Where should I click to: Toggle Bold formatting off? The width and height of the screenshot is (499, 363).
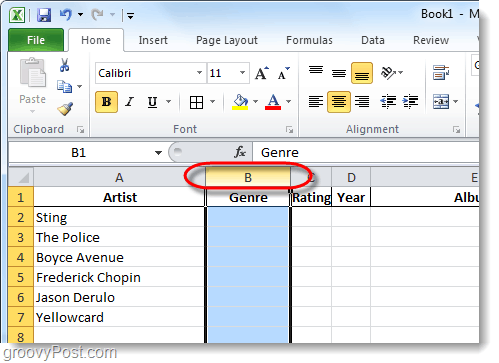tap(106, 102)
